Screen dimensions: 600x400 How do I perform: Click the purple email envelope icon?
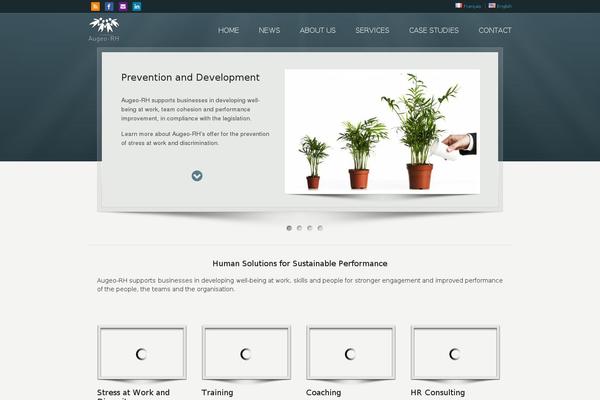tap(123, 6)
